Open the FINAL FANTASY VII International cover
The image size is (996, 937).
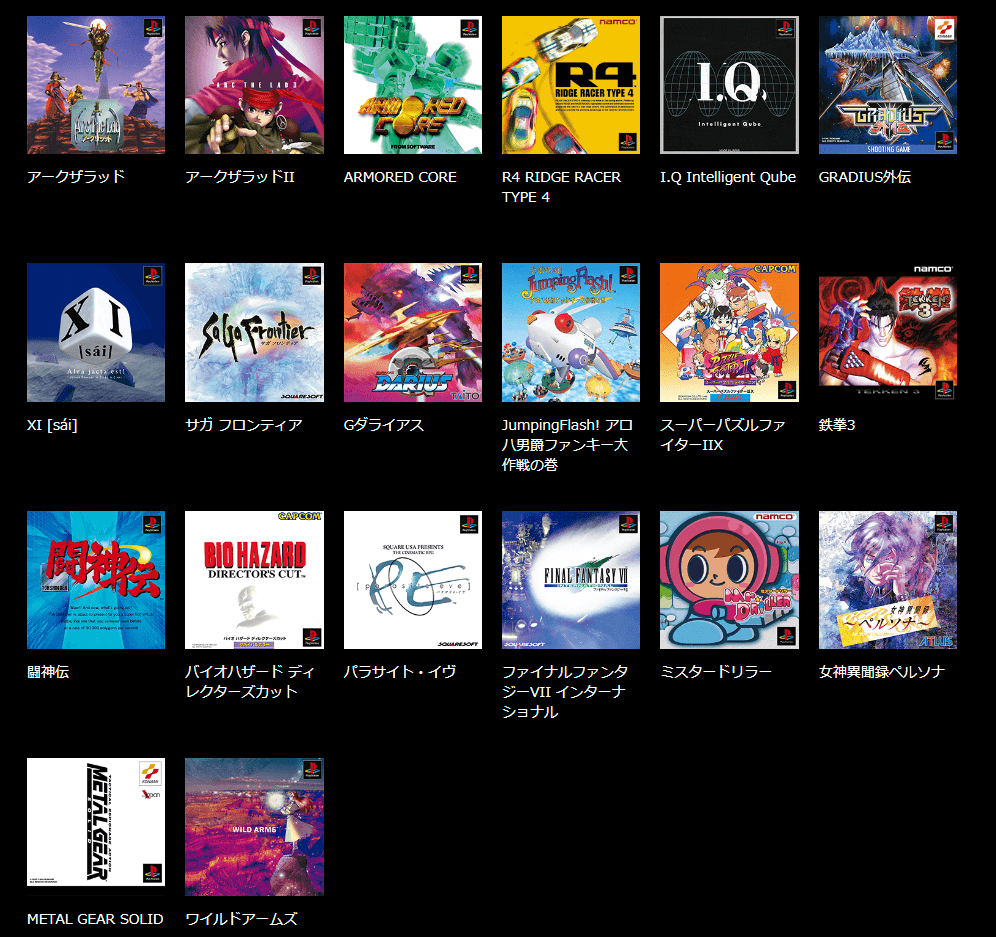tap(570, 579)
